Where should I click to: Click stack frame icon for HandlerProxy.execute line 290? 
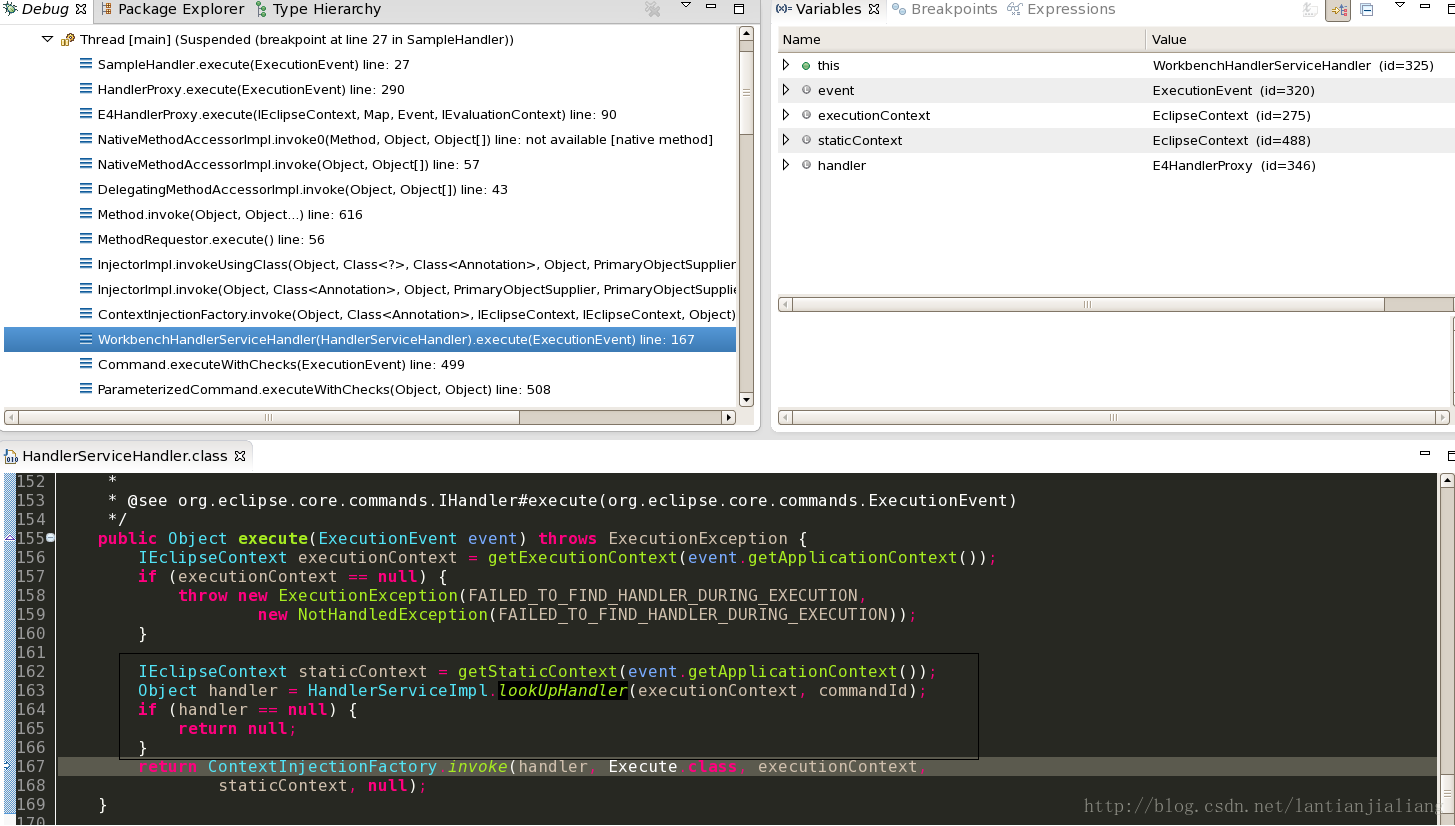(86, 89)
